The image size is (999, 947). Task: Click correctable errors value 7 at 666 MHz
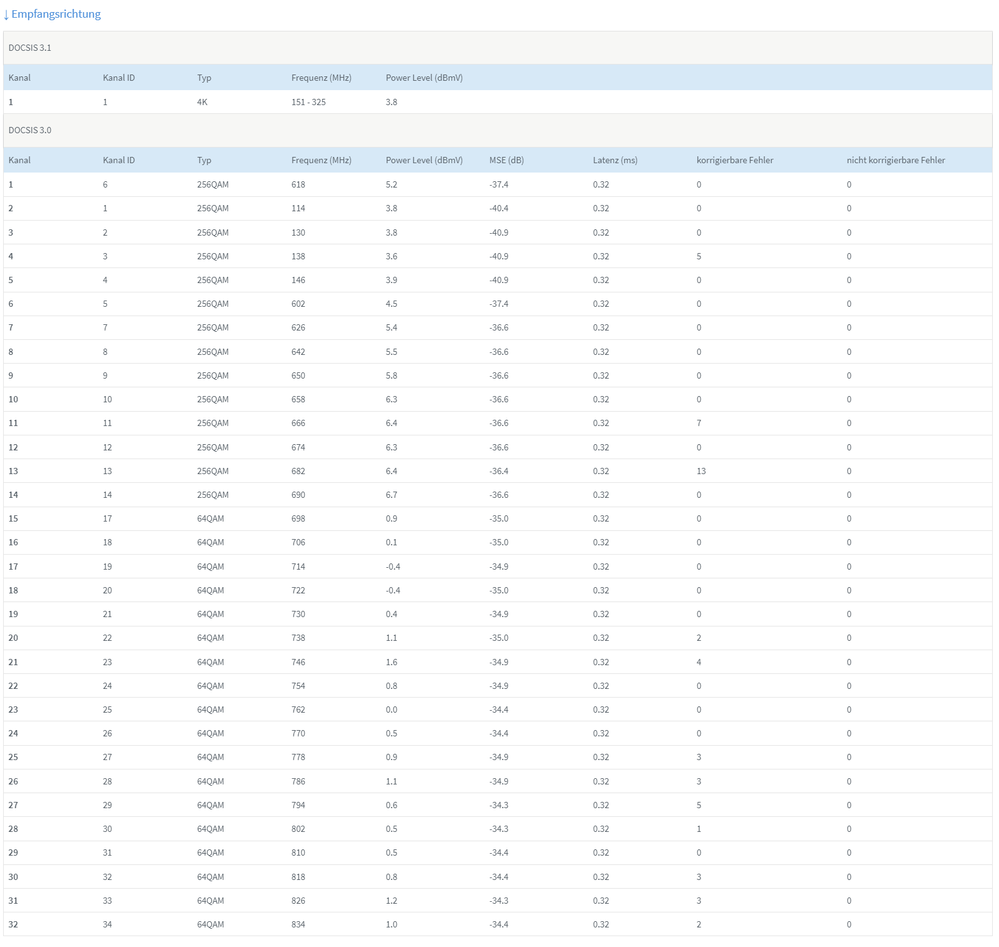pos(699,423)
